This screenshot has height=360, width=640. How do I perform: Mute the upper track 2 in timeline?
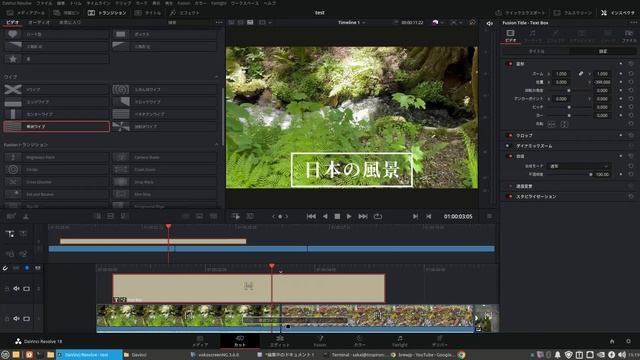pyautogui.click(x=16, y=289)
